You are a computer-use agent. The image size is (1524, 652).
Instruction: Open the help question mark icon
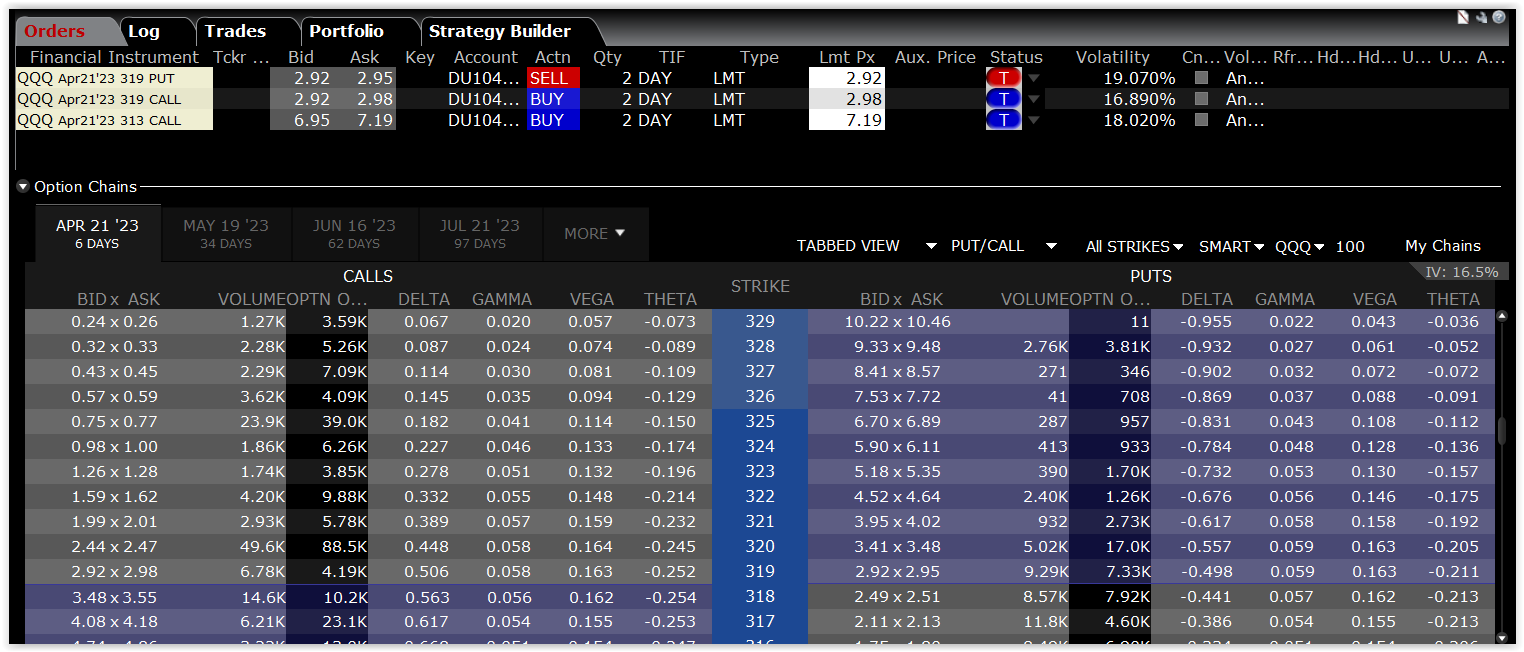click(x=1499, y=17)
